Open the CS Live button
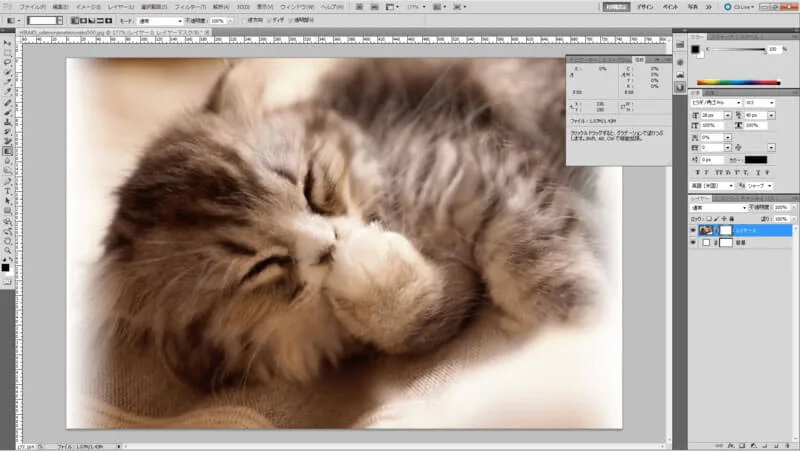Viewport: 800px width, 451px height. tap(739, 7)
